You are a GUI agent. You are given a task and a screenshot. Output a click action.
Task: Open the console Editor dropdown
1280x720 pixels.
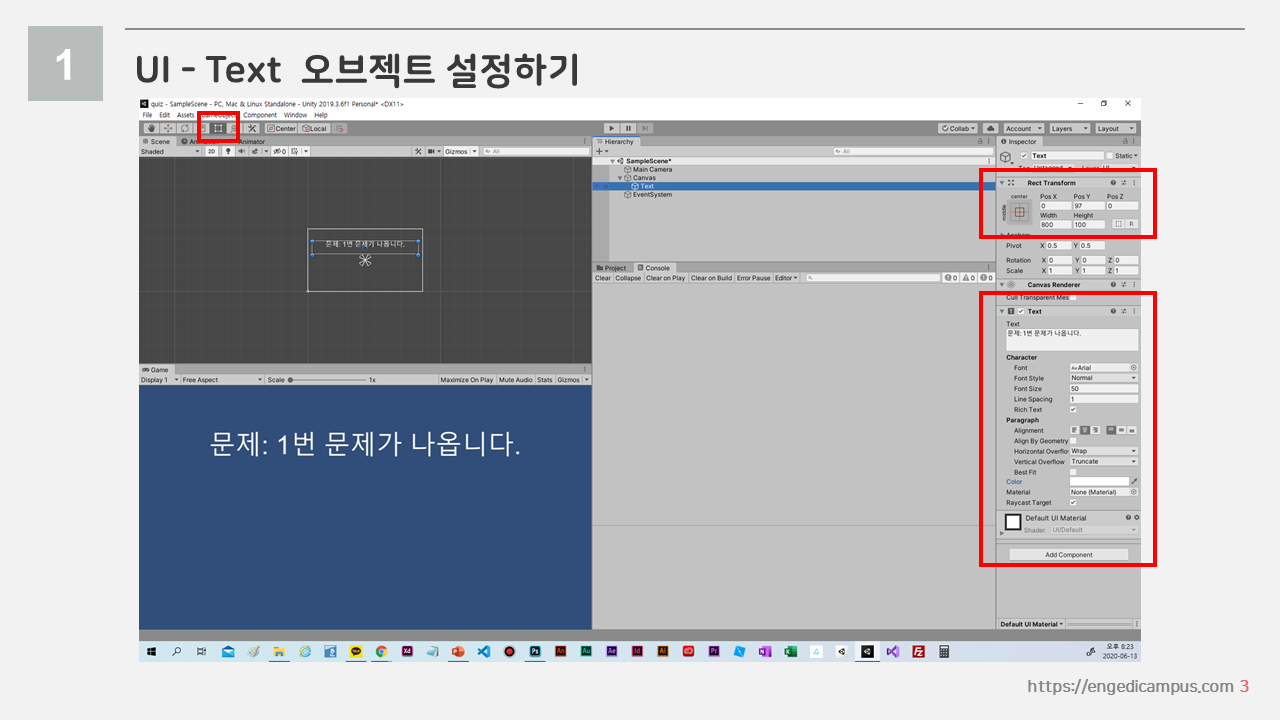(x=787, y=278)
